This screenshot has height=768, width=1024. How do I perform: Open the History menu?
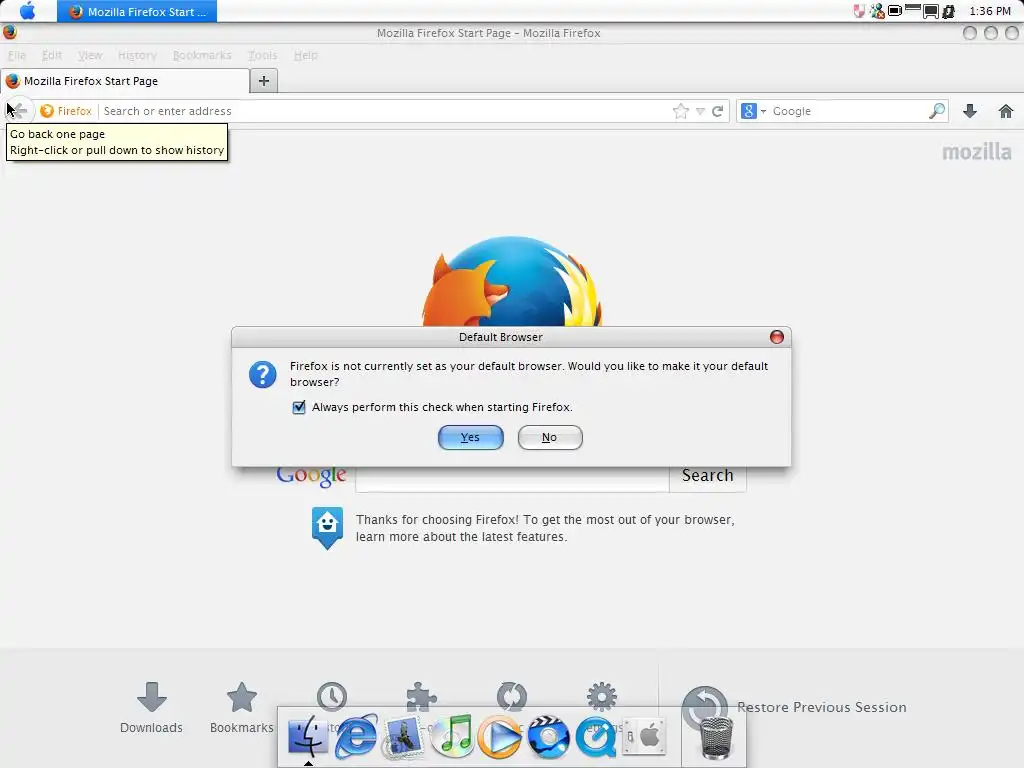click(137, 56)
